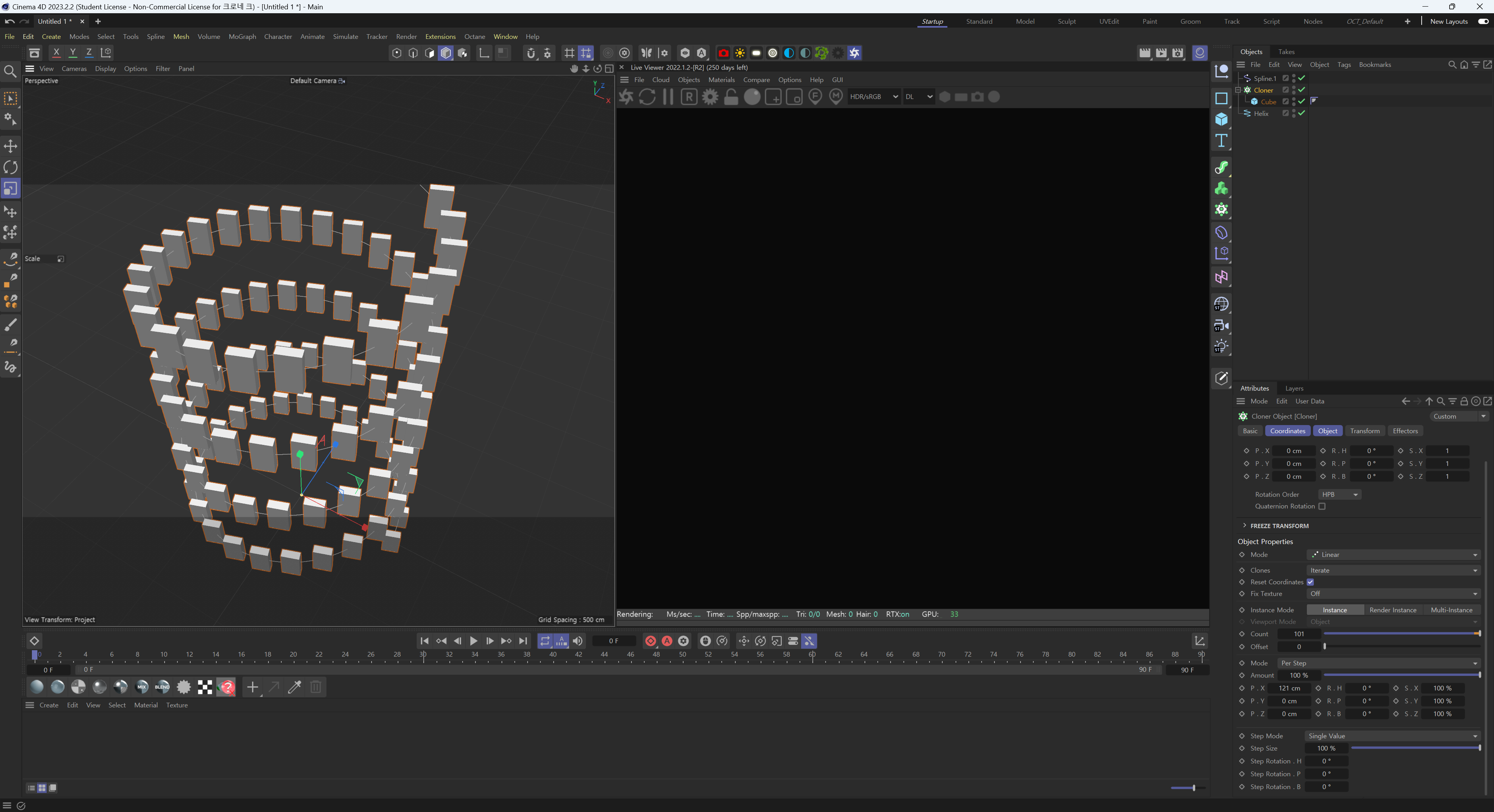Select the Scale tool in left toolbar

[11, 189]
